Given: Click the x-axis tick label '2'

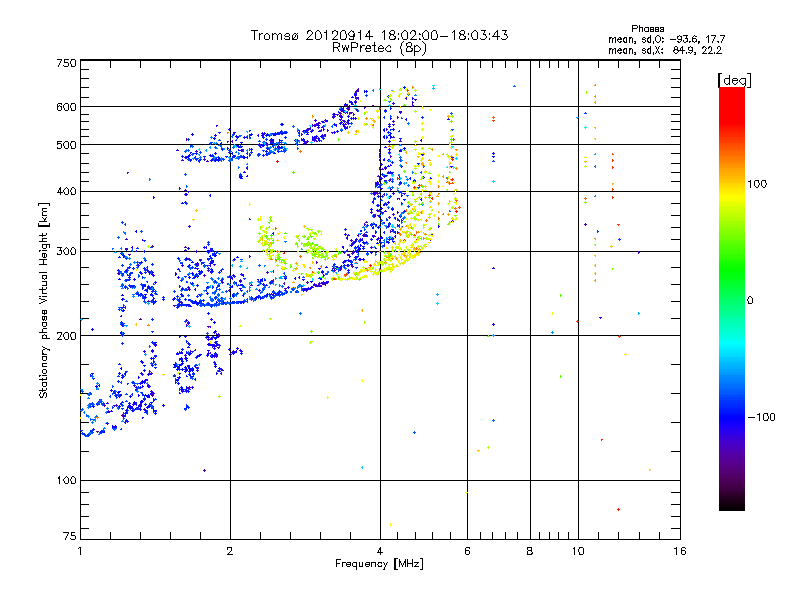Looking at the screenshot, I should coord(230,551).
